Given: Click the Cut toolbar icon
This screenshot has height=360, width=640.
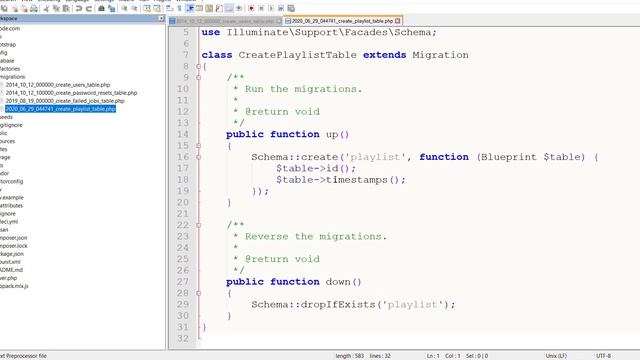Looking at the screenshot, I should 46,8.
